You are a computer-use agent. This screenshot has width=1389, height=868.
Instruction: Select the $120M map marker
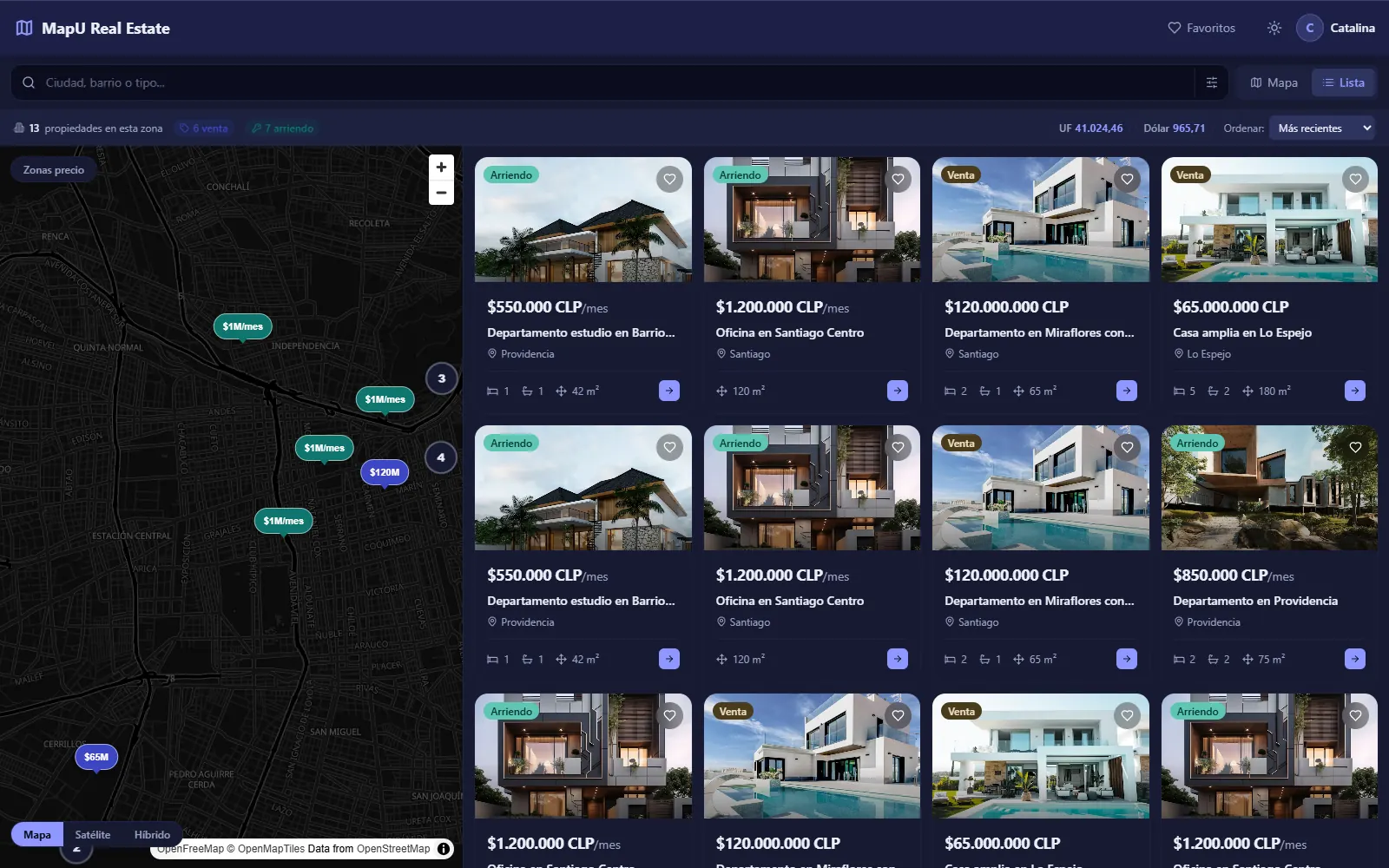point(385,472)
